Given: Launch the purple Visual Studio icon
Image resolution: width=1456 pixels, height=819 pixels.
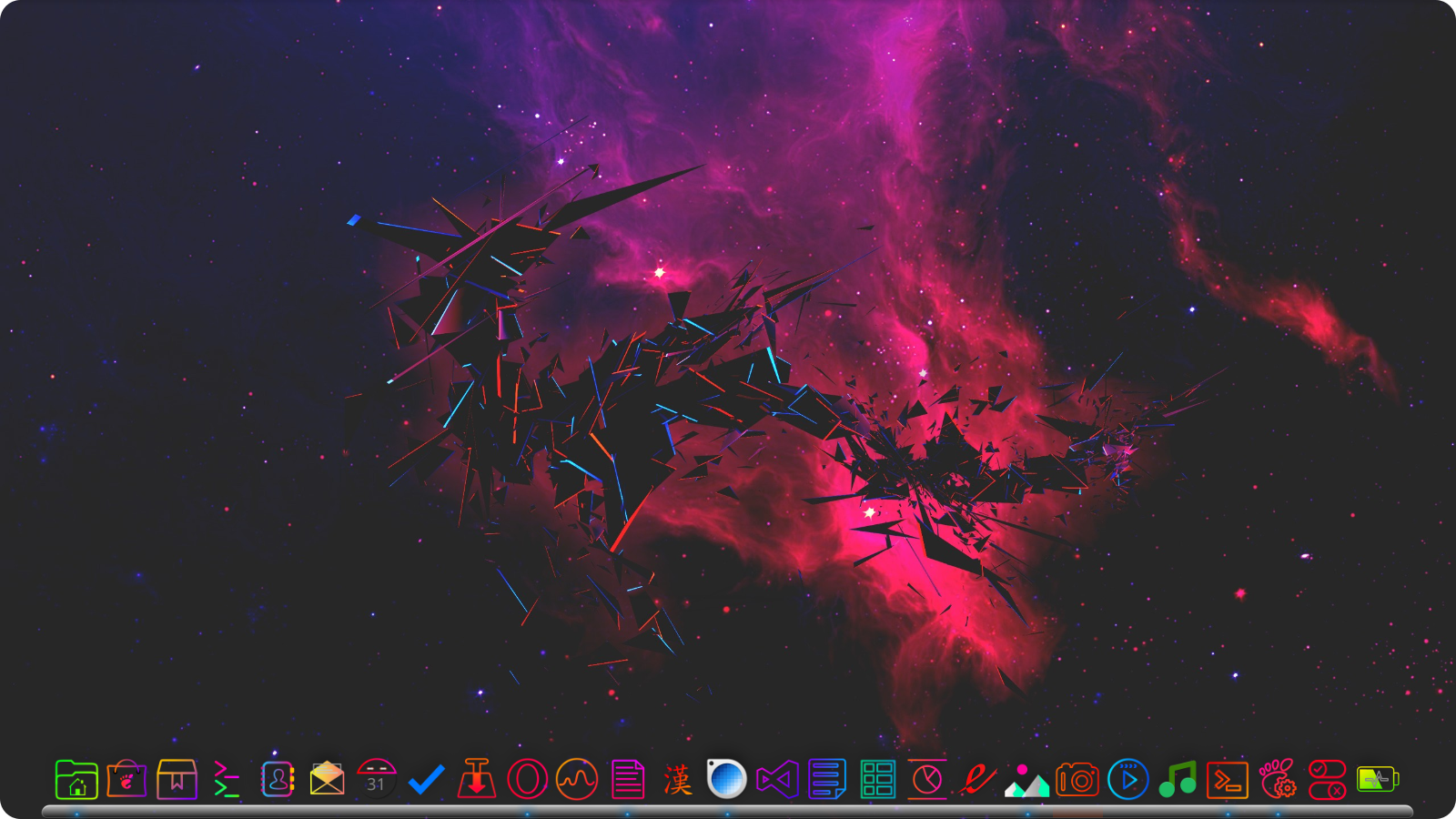Looking at the screenshot, I should click(777, 780).
